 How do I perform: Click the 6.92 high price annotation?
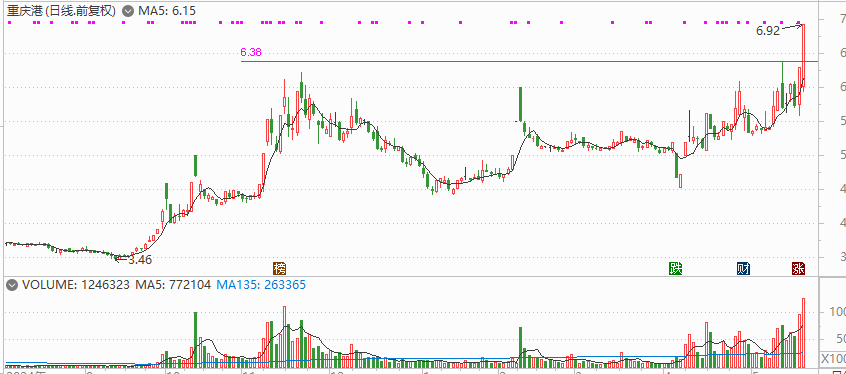[x=768, y=31]
